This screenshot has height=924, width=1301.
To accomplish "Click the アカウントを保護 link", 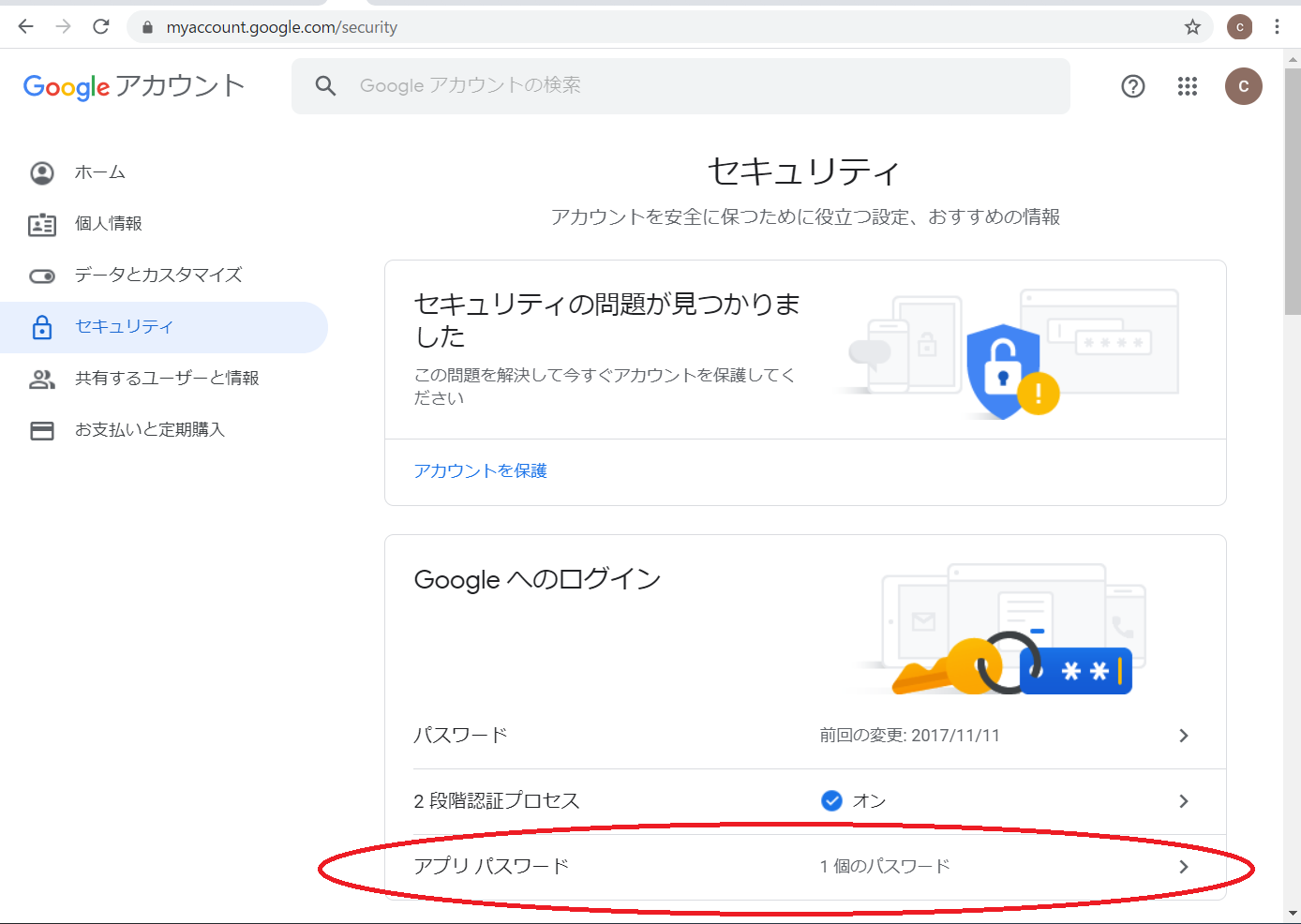I will point(480,470).
